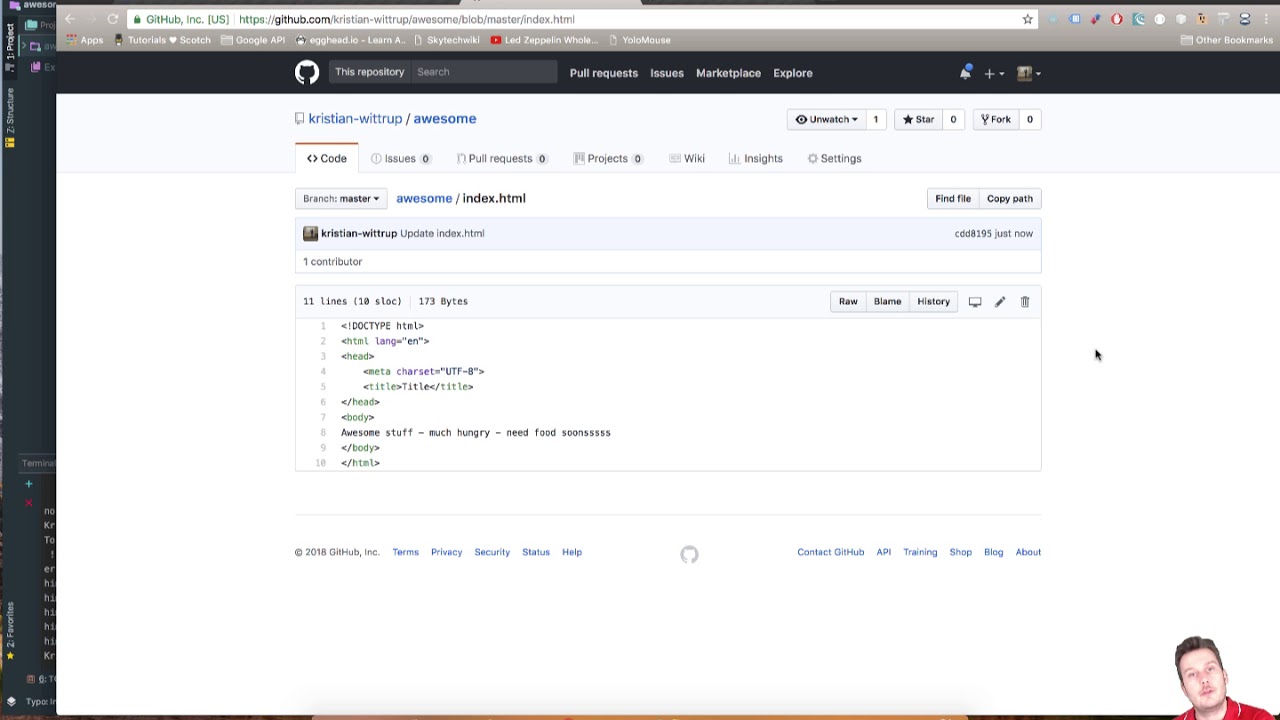
Task: Open the Training footer link
Action: tap(920, 552)
